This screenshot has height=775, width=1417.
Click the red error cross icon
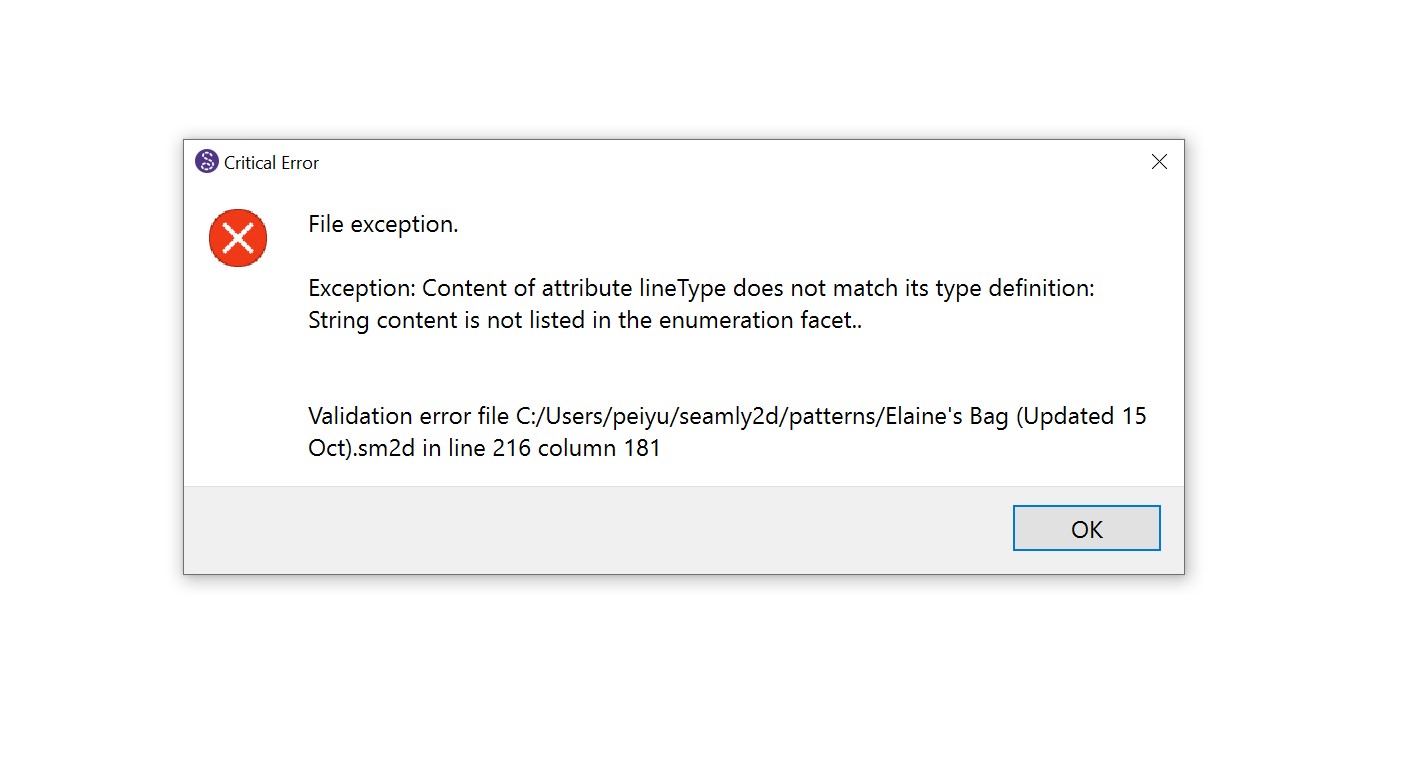pyautogui.click(x=238, y=238)
